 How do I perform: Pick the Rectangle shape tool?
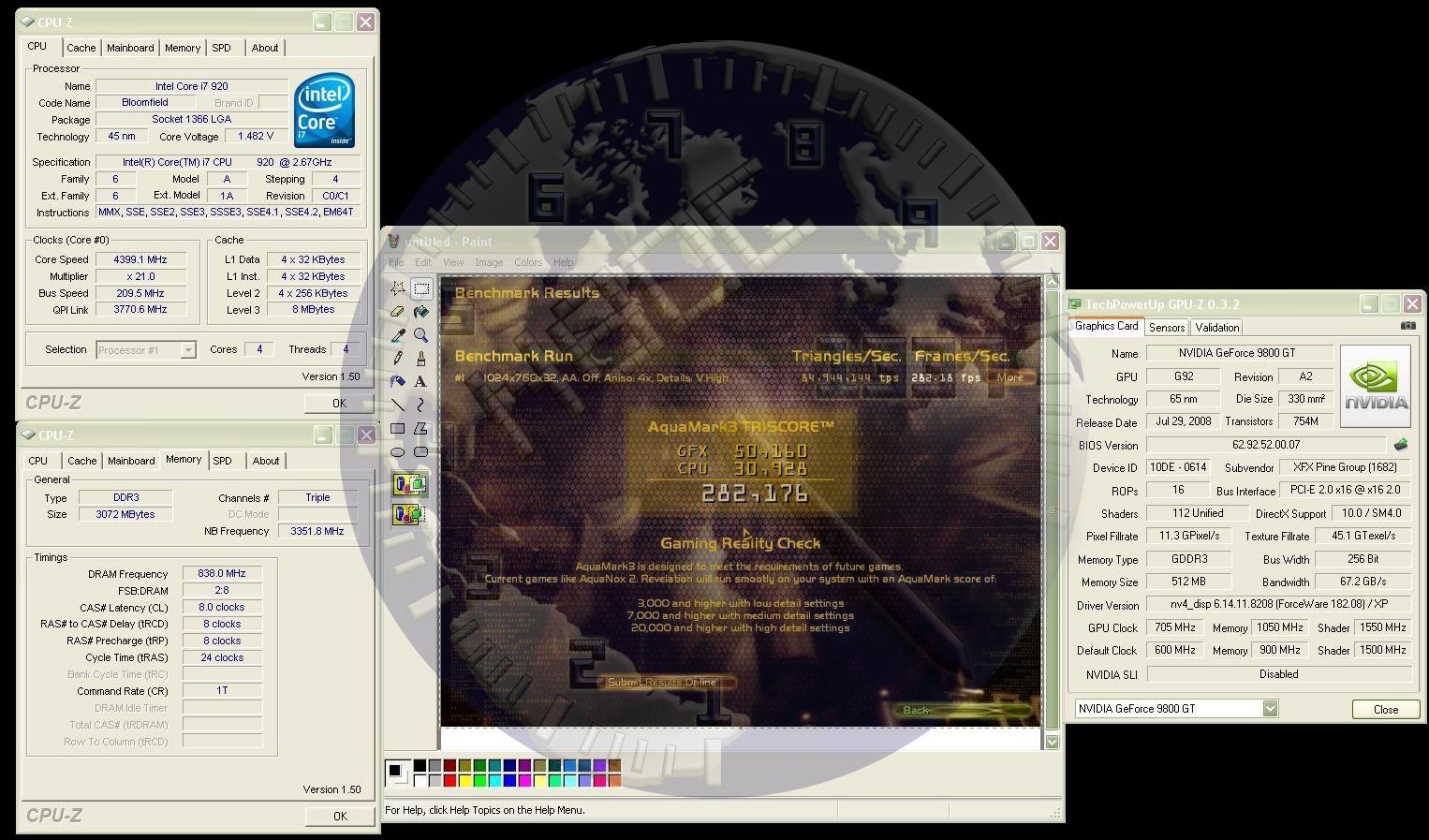pyautogui.click(x=398, y=429)
